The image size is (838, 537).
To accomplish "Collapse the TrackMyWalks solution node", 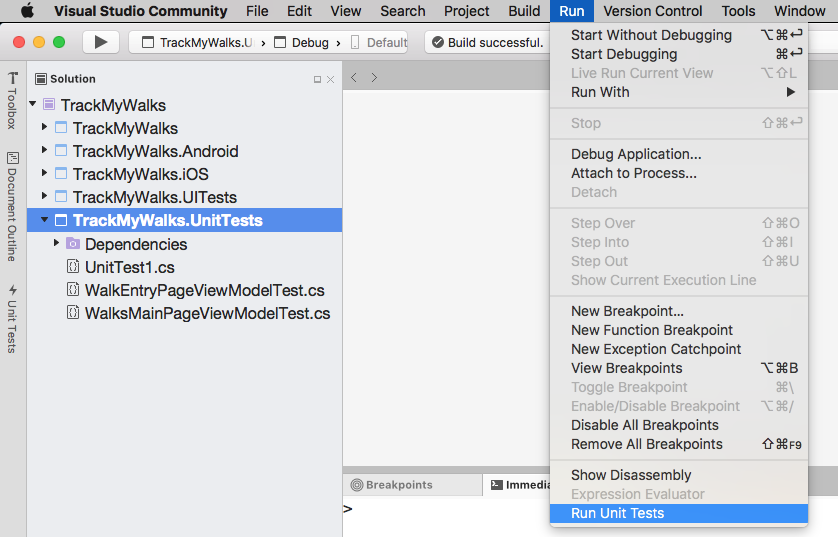I will click(33, 104).
